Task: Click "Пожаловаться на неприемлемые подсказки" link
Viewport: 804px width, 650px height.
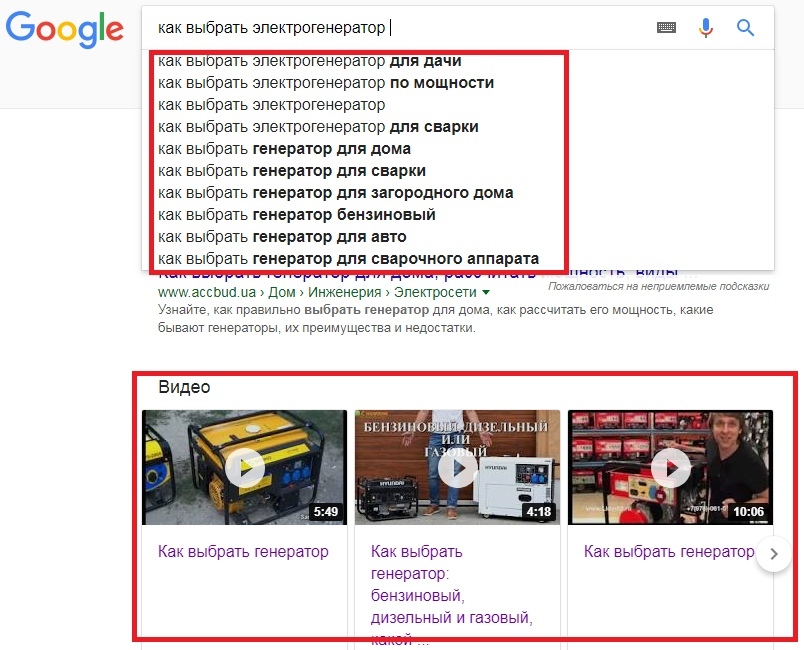Action: pyautogui.click(x=658, y=287)
